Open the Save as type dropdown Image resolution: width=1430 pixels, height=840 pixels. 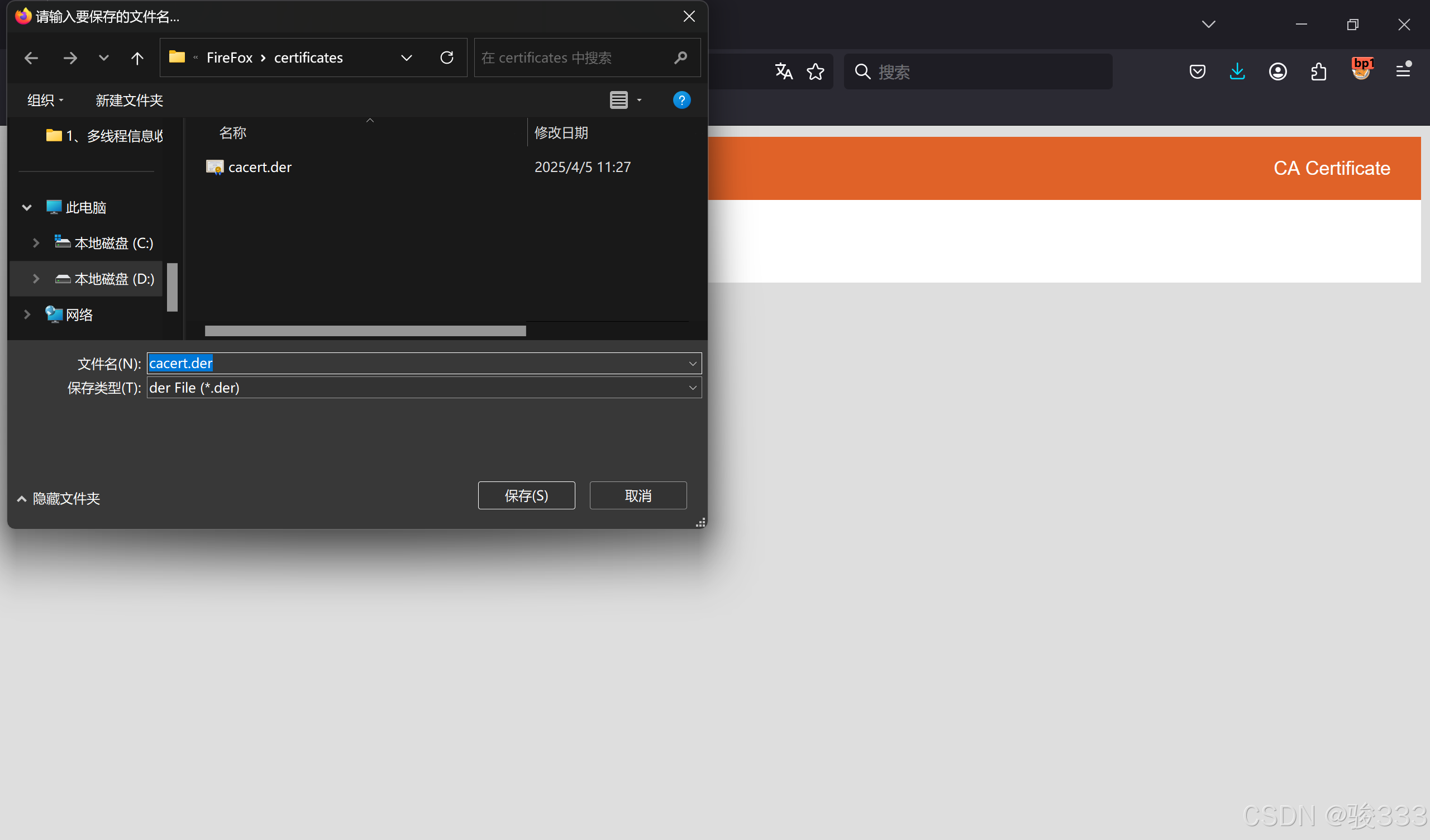692,388
